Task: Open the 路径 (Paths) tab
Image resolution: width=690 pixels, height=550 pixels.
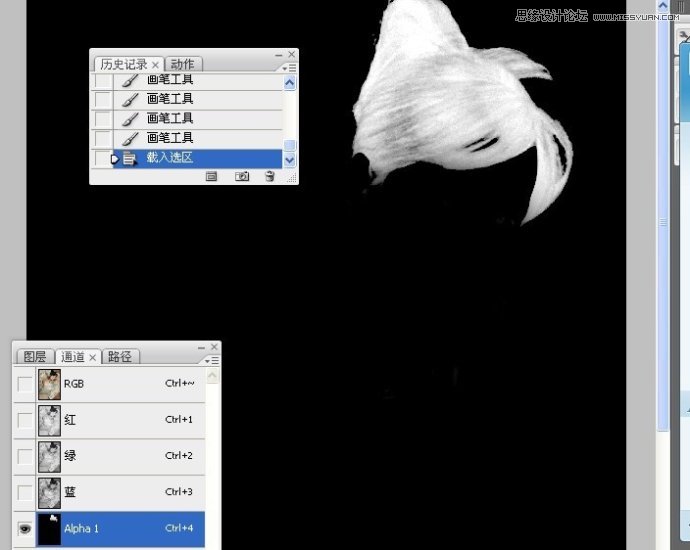Action: click(120, 356)
